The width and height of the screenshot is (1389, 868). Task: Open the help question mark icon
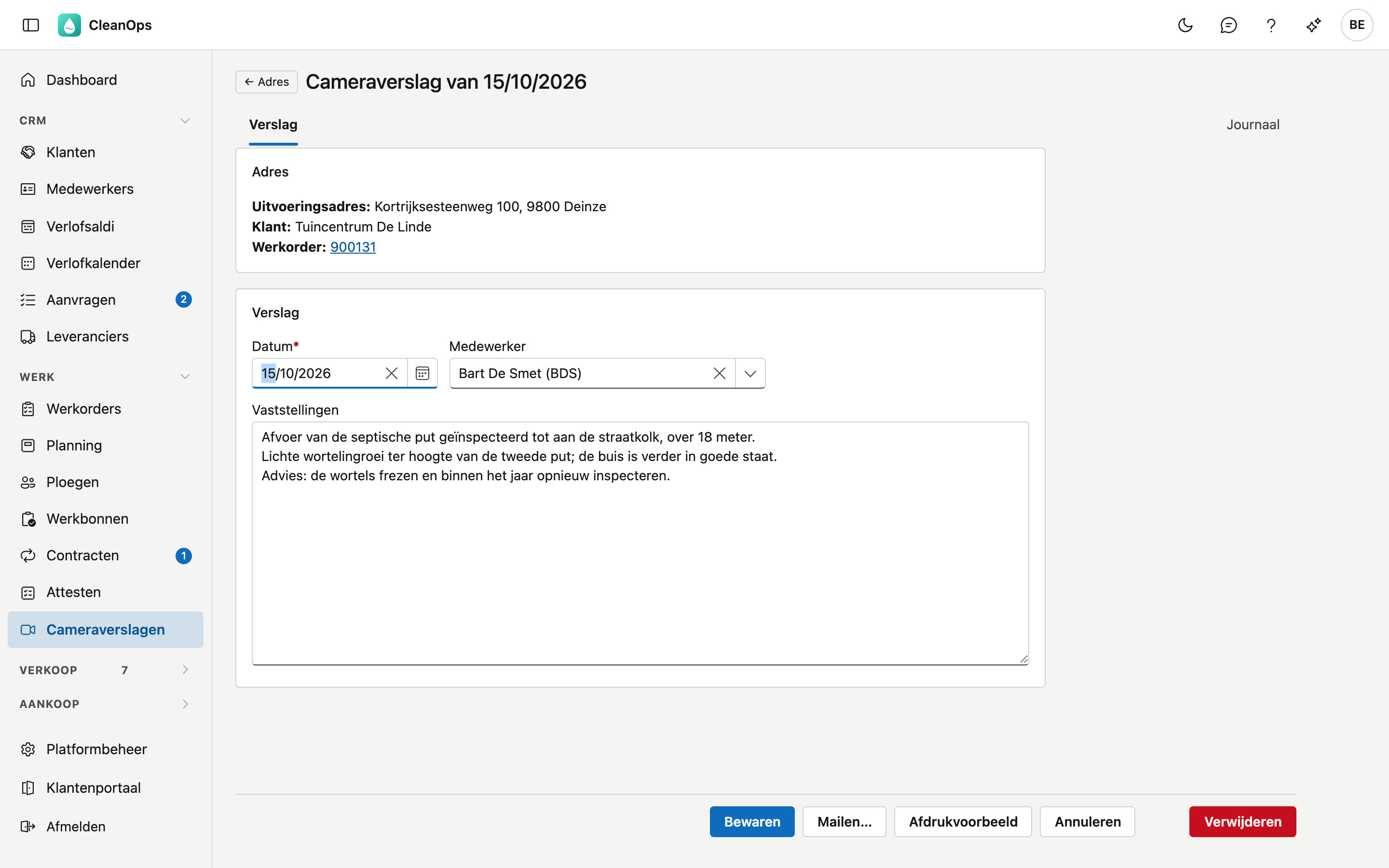point(1271,25)
